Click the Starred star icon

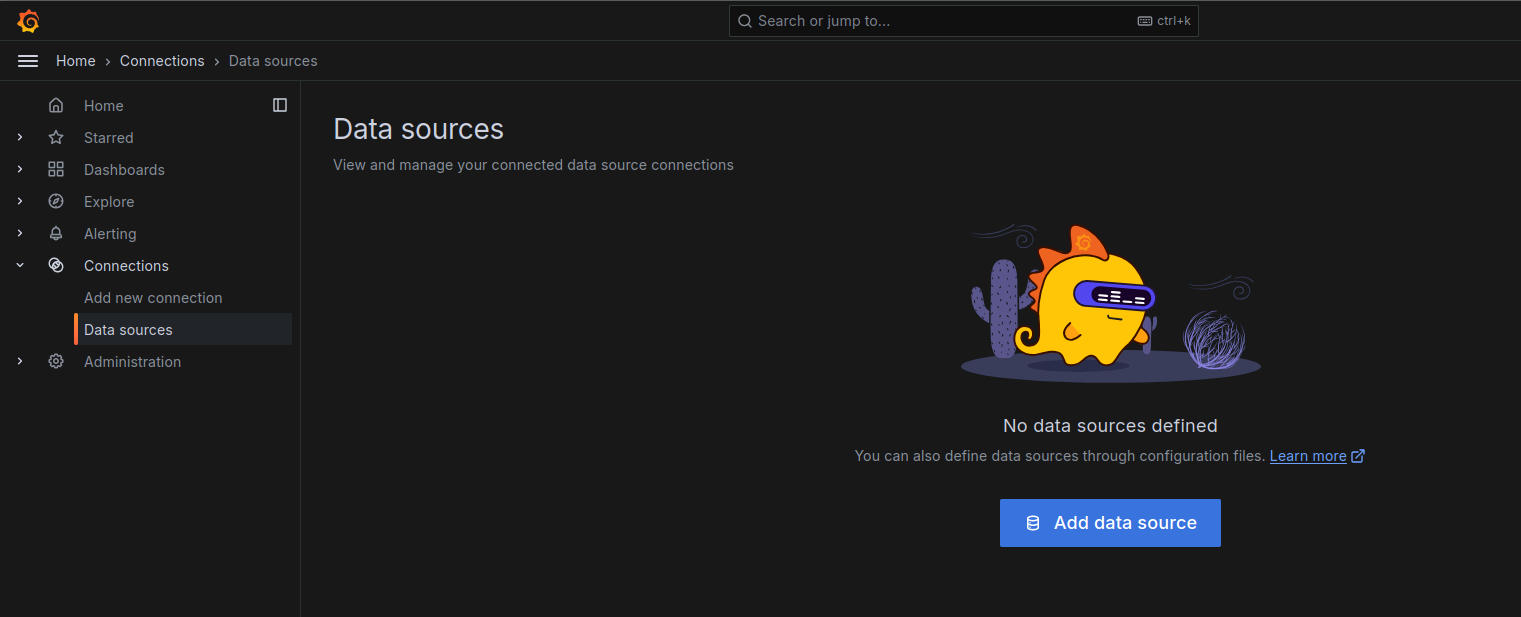coord(56,138)
